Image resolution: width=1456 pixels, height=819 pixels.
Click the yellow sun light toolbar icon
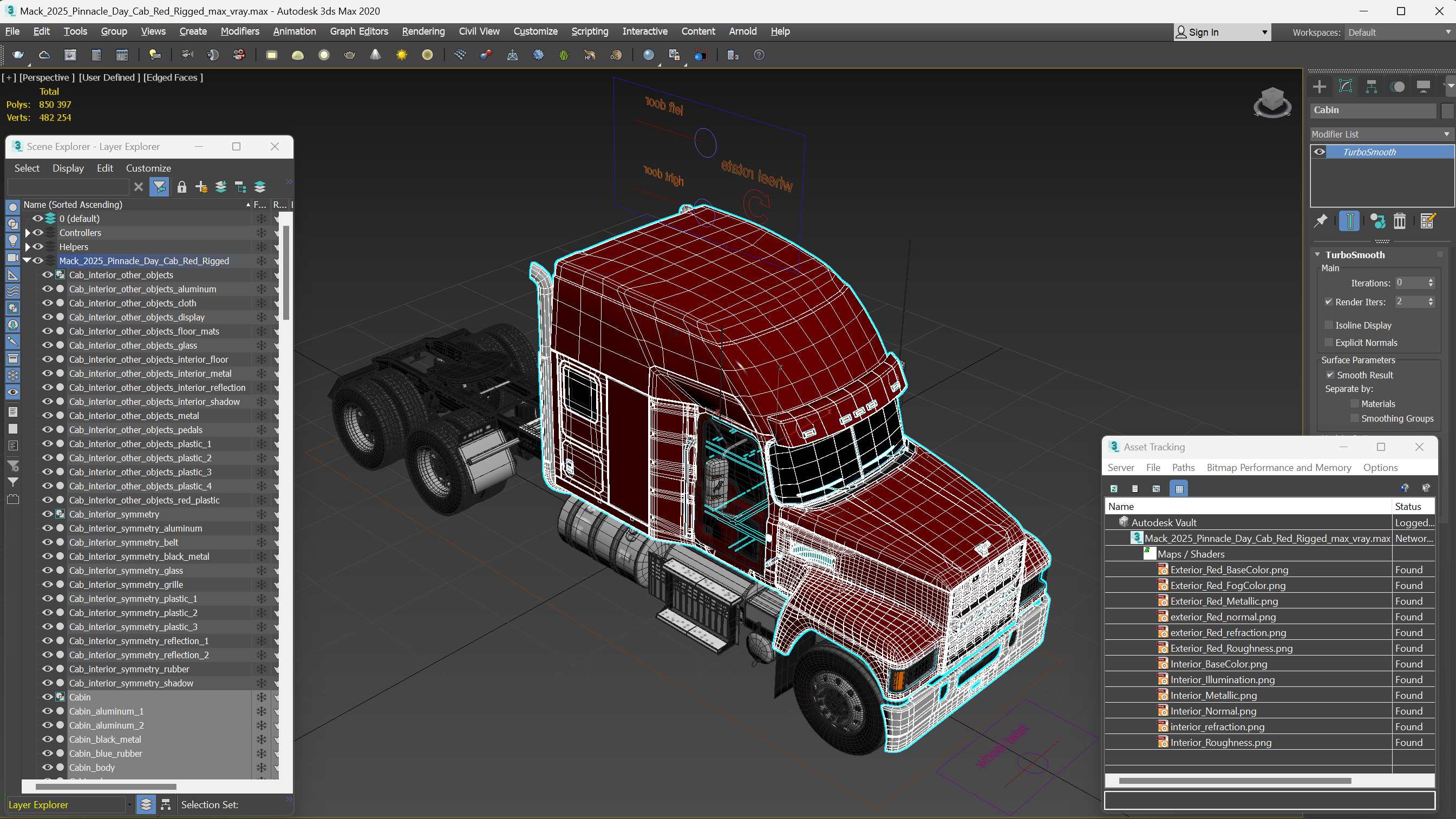pos(401,55)
